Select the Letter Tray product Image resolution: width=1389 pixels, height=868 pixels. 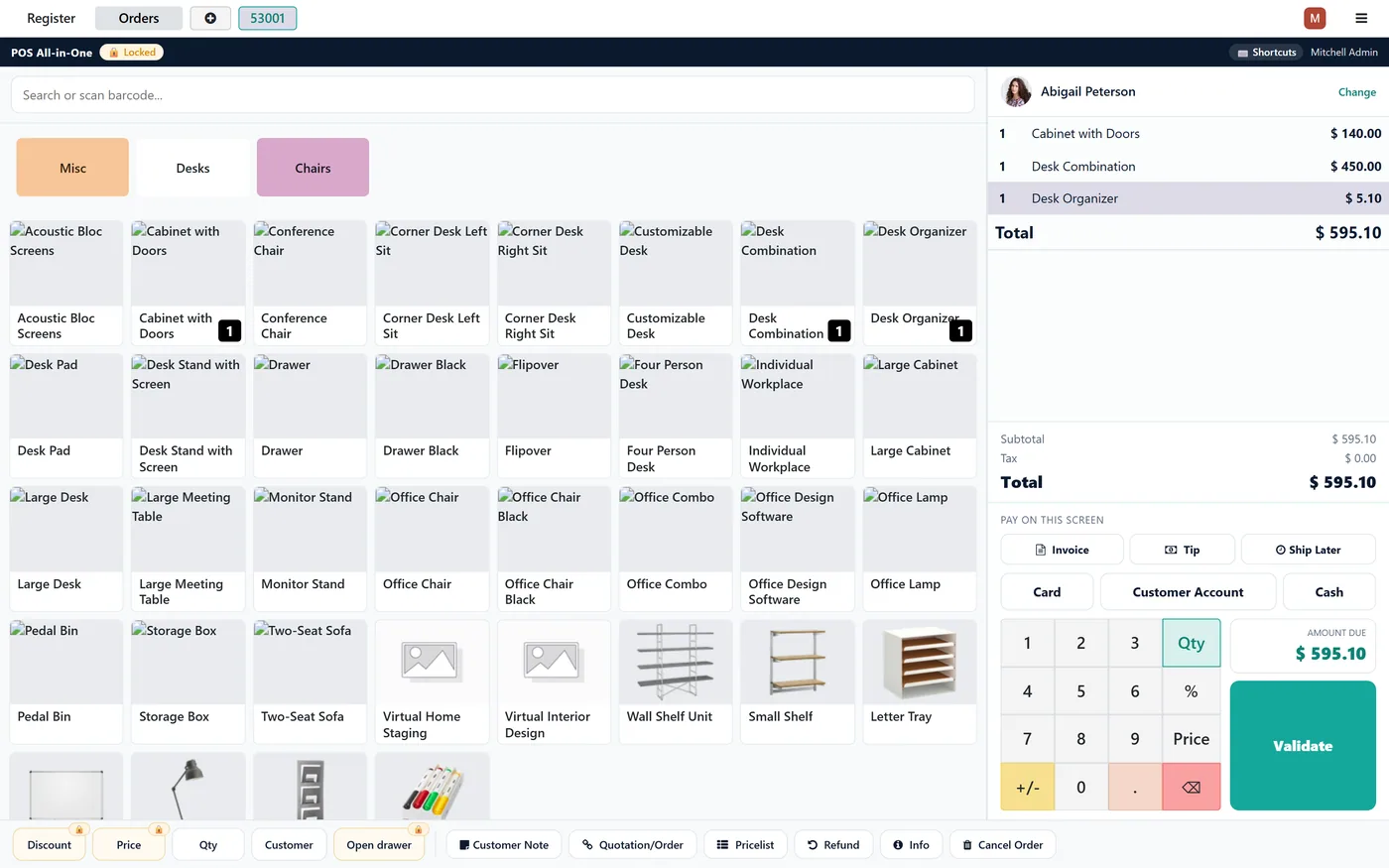point(920,682)
